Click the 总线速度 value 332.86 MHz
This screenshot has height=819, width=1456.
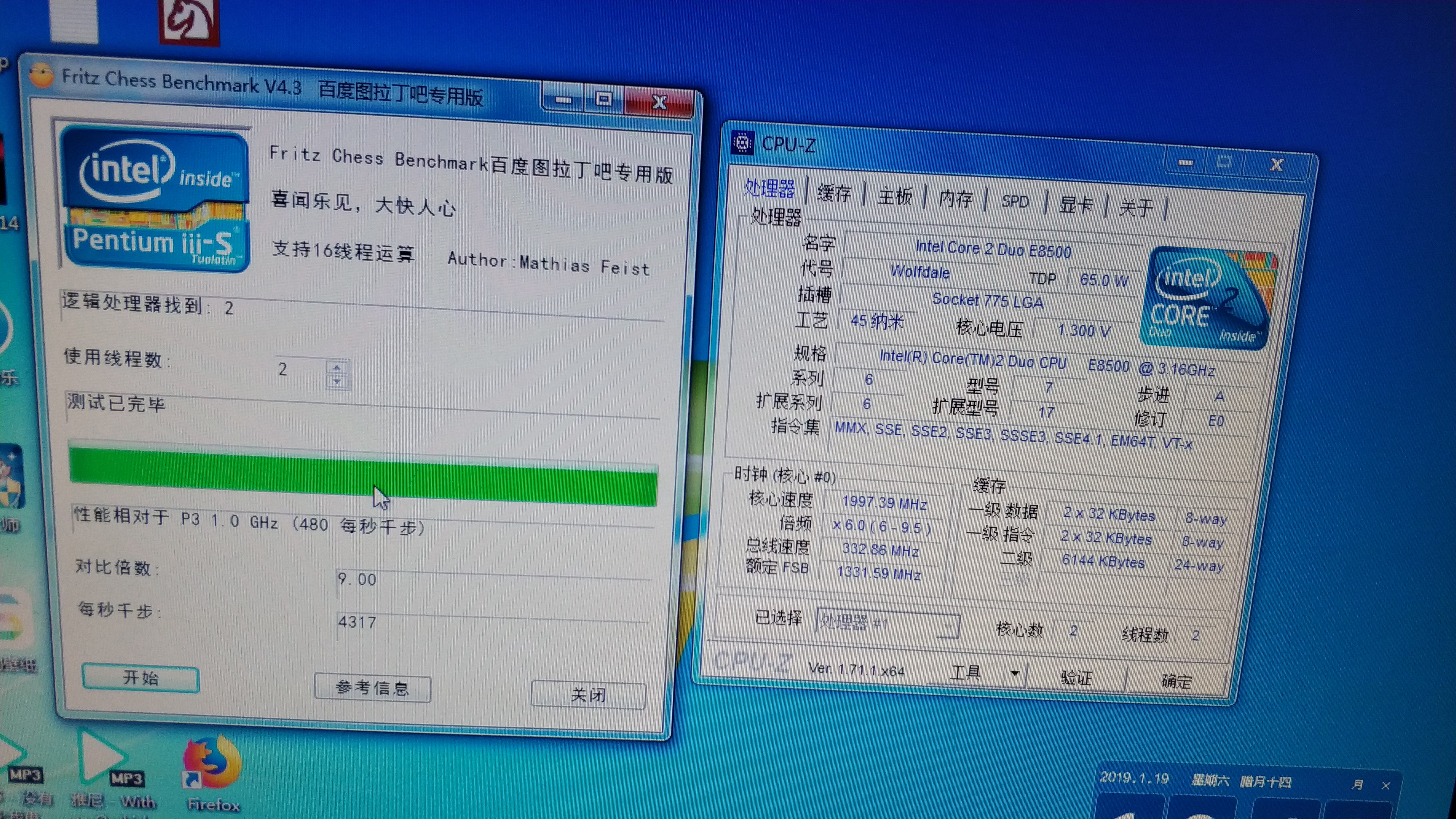coord(880,549)
